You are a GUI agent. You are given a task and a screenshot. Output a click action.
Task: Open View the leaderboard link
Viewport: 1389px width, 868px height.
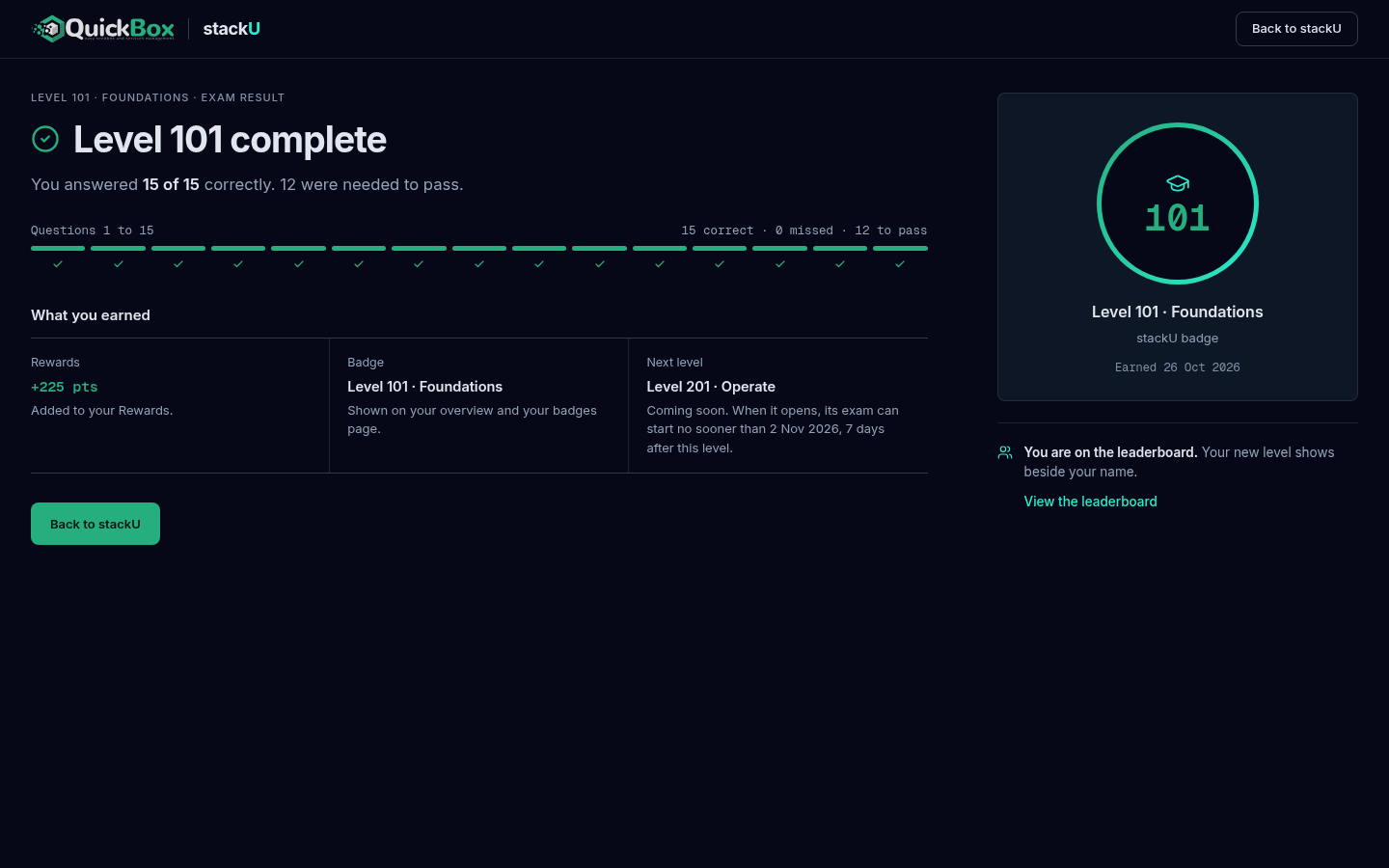(1090, 502)
